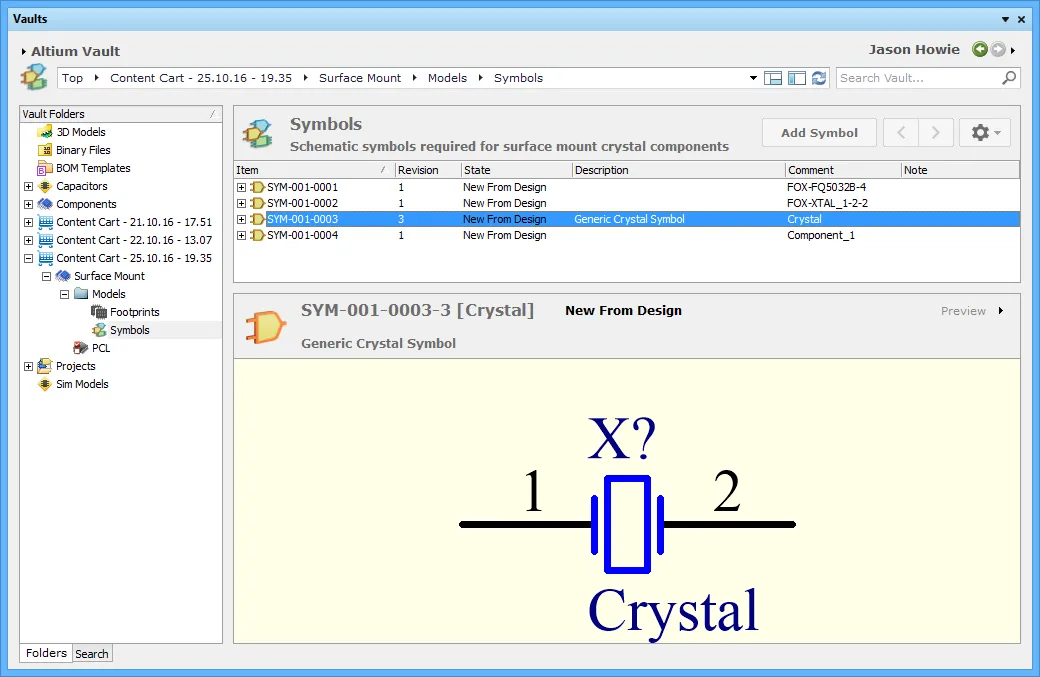Viewport: 1040px width, 677px height.
Task: Expand Content Cart - 21.10.16 - 17.51 node
Action: (29, 222)
